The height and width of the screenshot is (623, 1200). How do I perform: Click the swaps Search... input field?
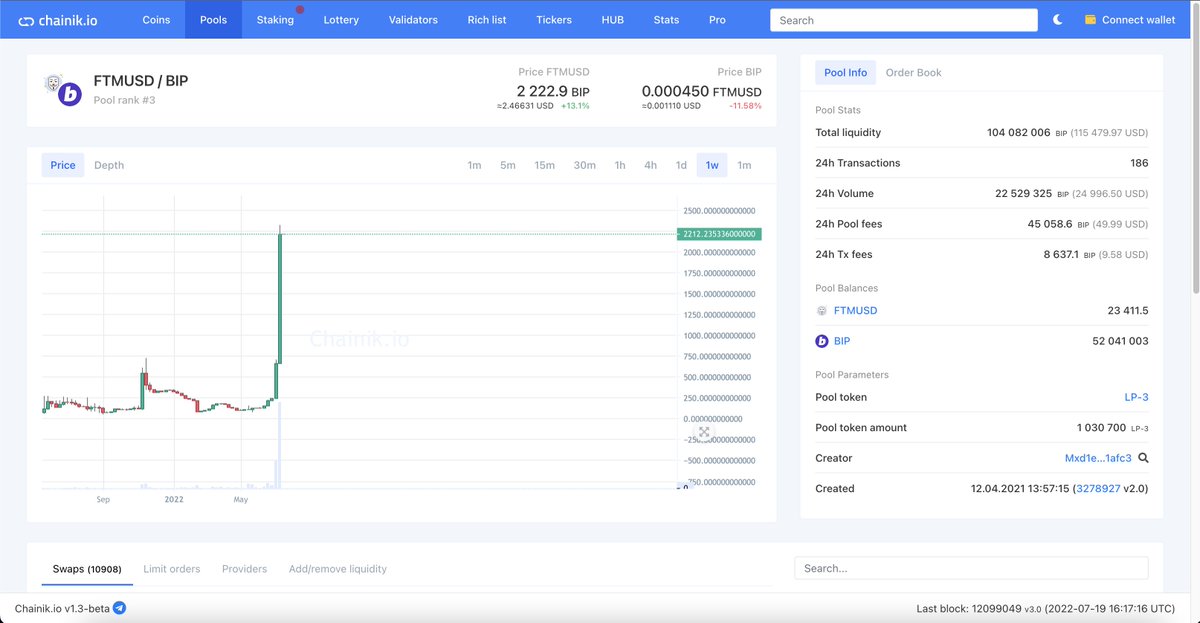(x=971, y=568)
